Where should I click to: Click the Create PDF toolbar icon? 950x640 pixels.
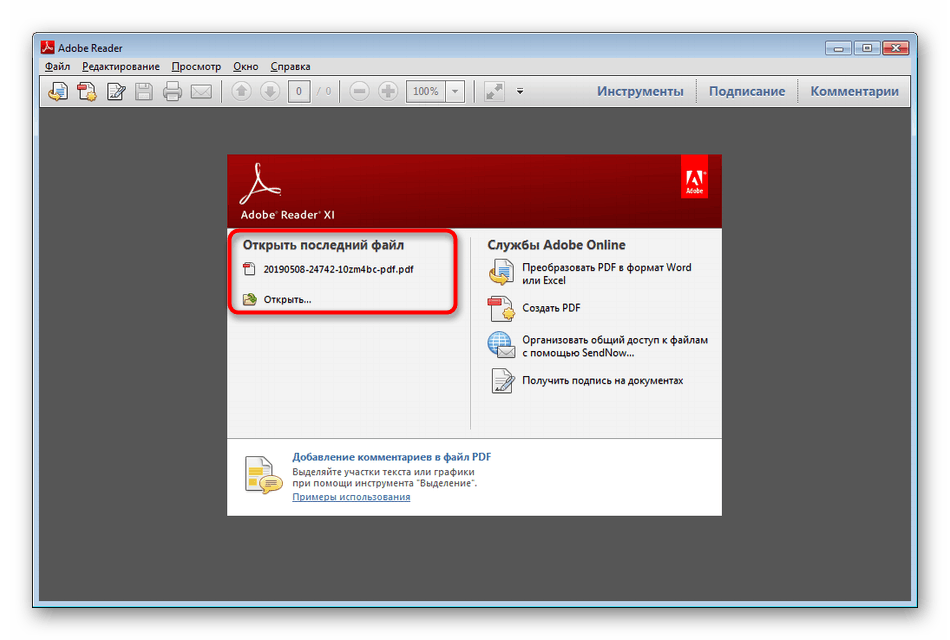point(87,91)
